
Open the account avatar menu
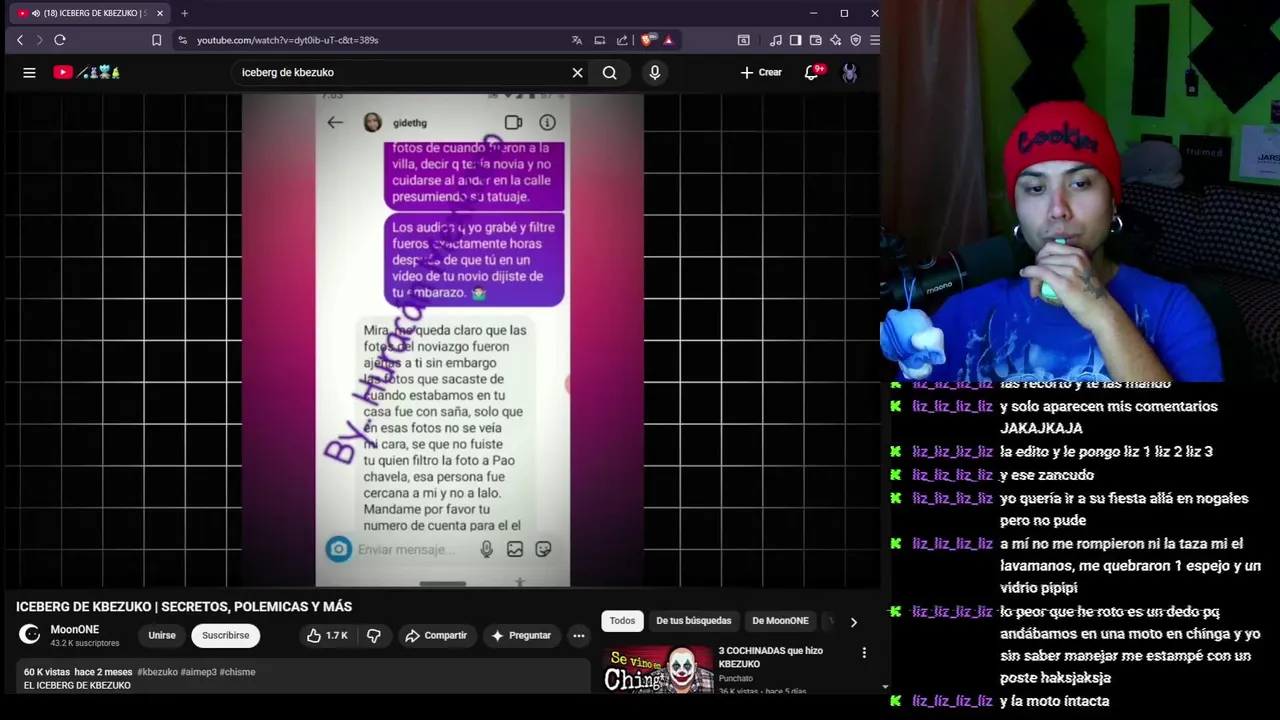point(849,72)
